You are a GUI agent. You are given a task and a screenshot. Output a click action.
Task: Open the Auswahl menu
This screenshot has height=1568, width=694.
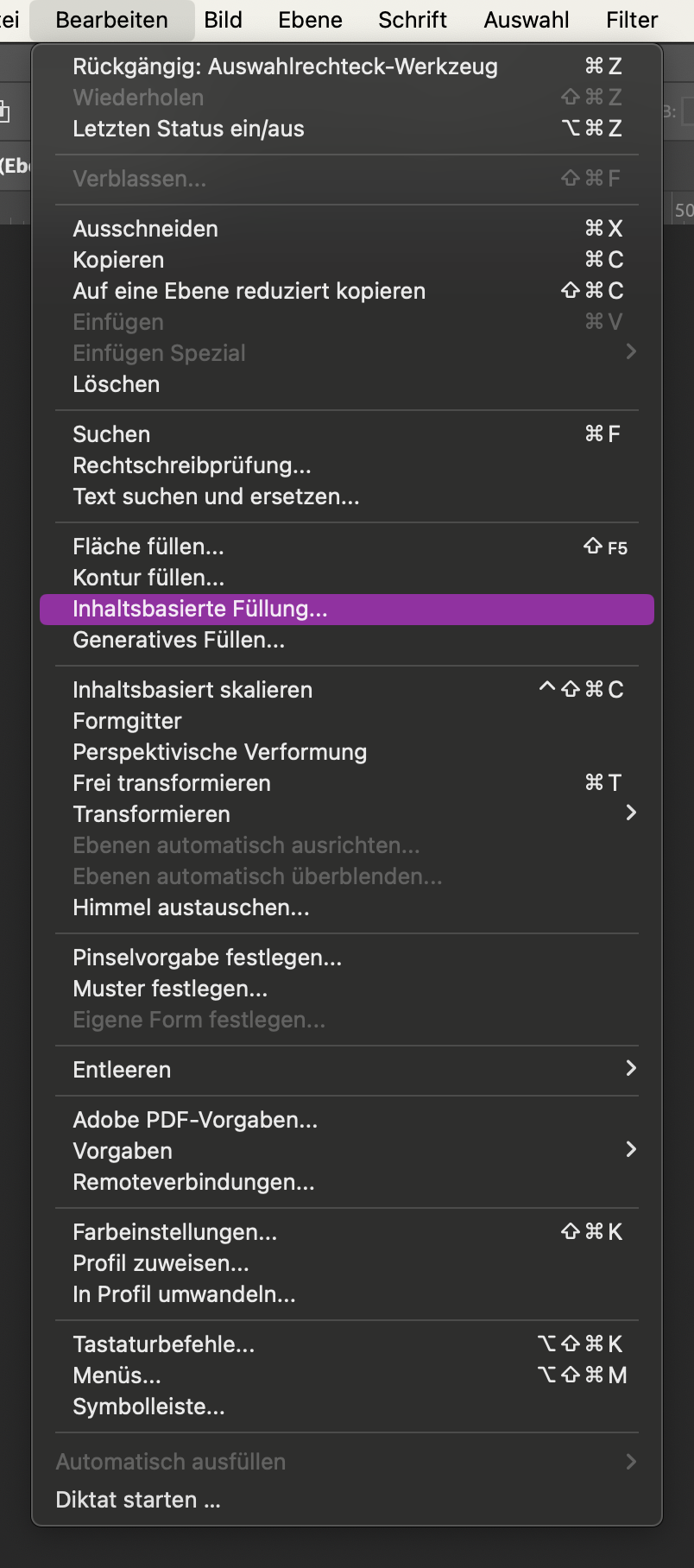click(x=527, y=20)
